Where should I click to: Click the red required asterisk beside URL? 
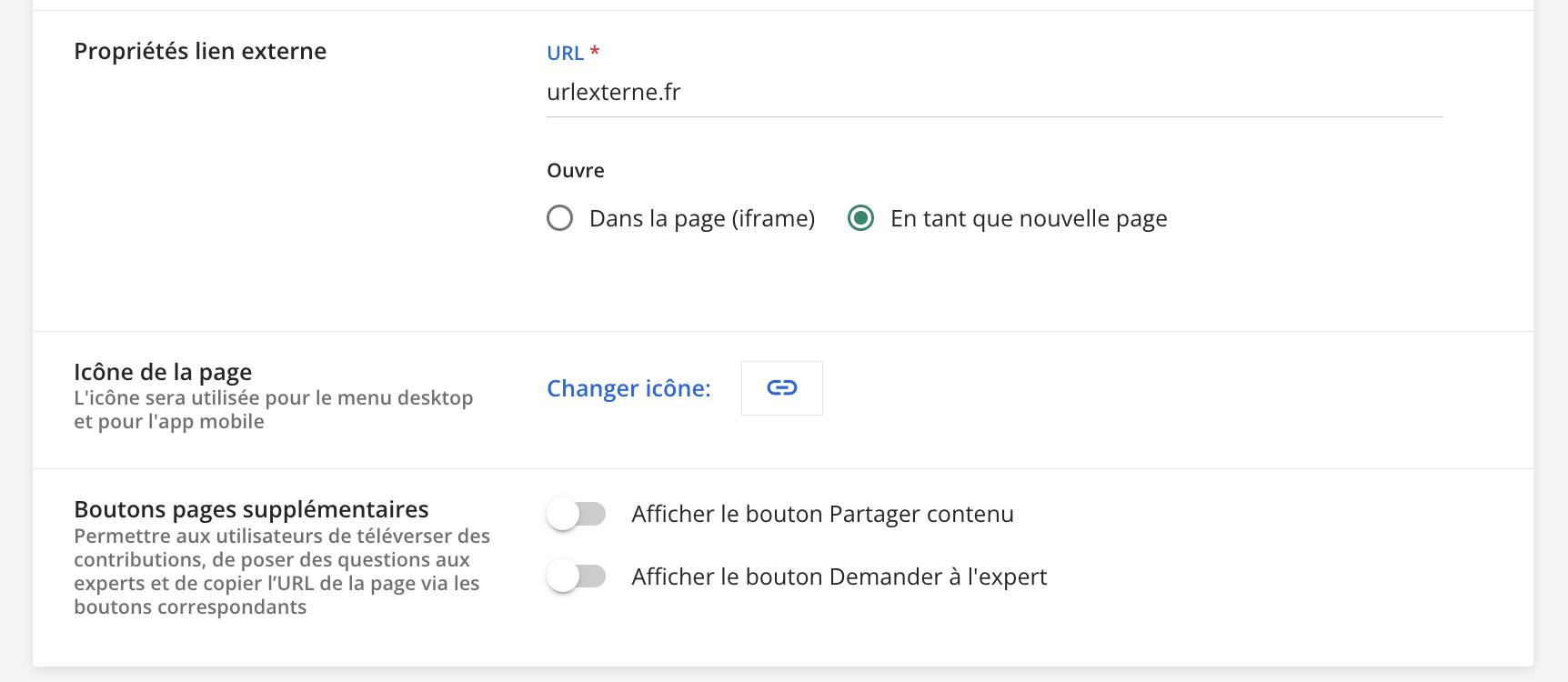(595, 52)
